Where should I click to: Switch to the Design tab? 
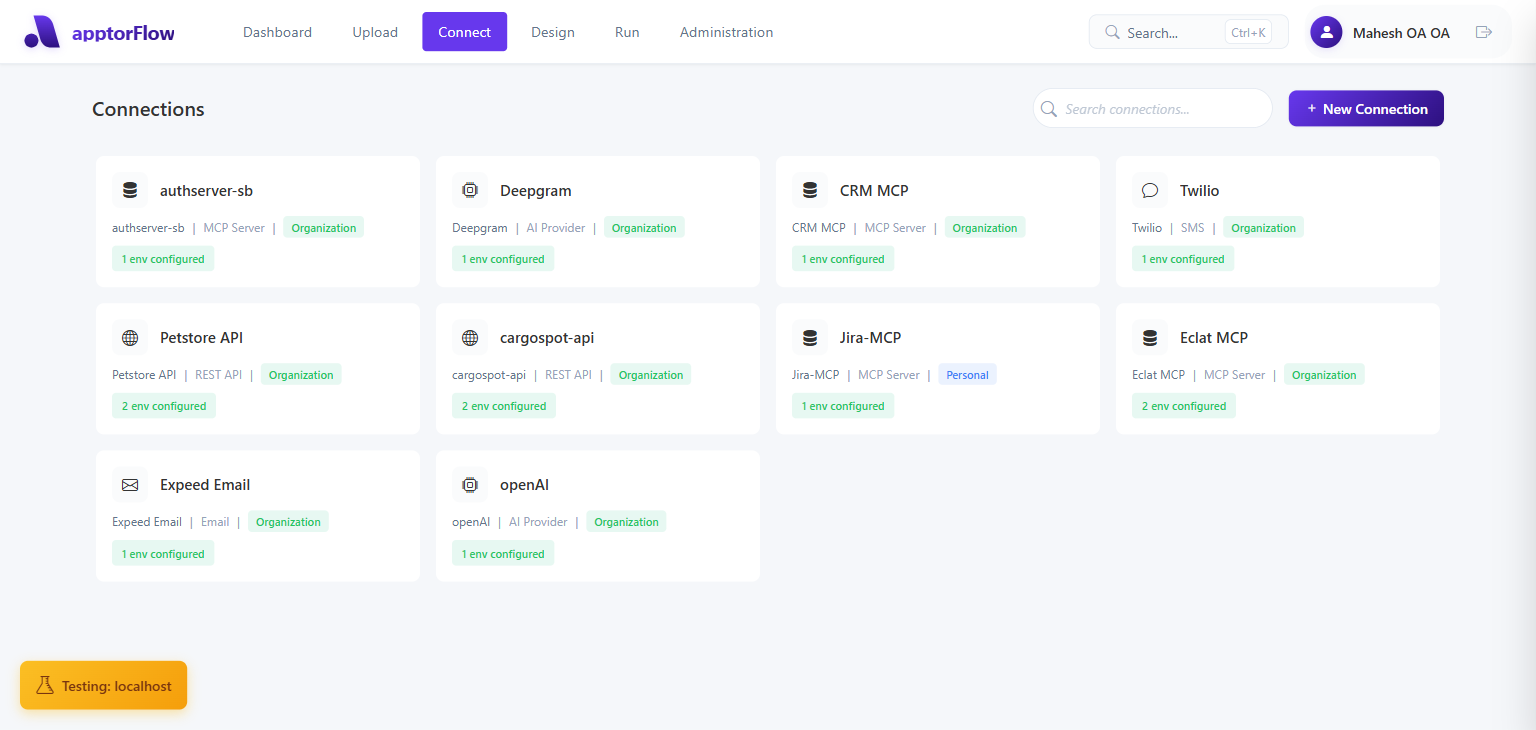coord(552,32)
